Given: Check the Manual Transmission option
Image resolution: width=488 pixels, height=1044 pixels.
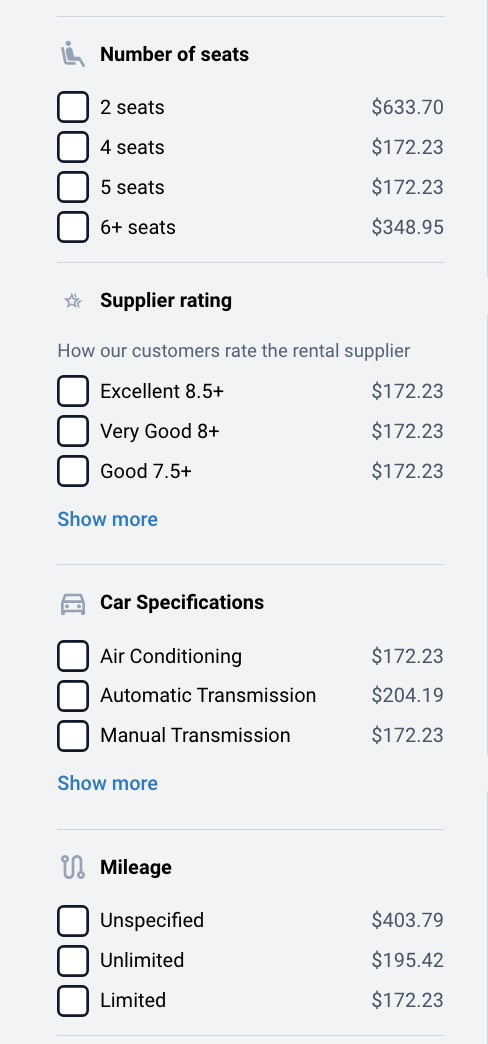Looking at the screenshot, I should pos(73,736).
